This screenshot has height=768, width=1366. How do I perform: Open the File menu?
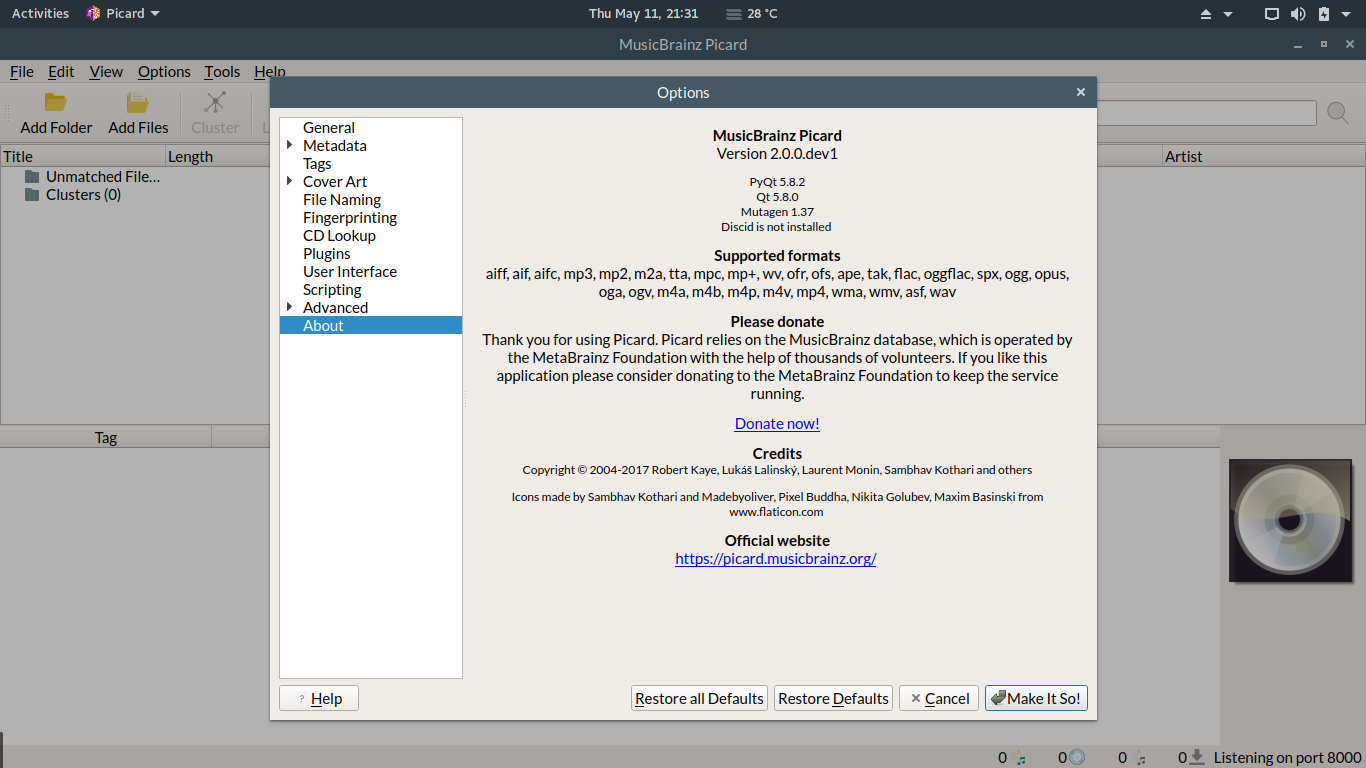[22, 71]
